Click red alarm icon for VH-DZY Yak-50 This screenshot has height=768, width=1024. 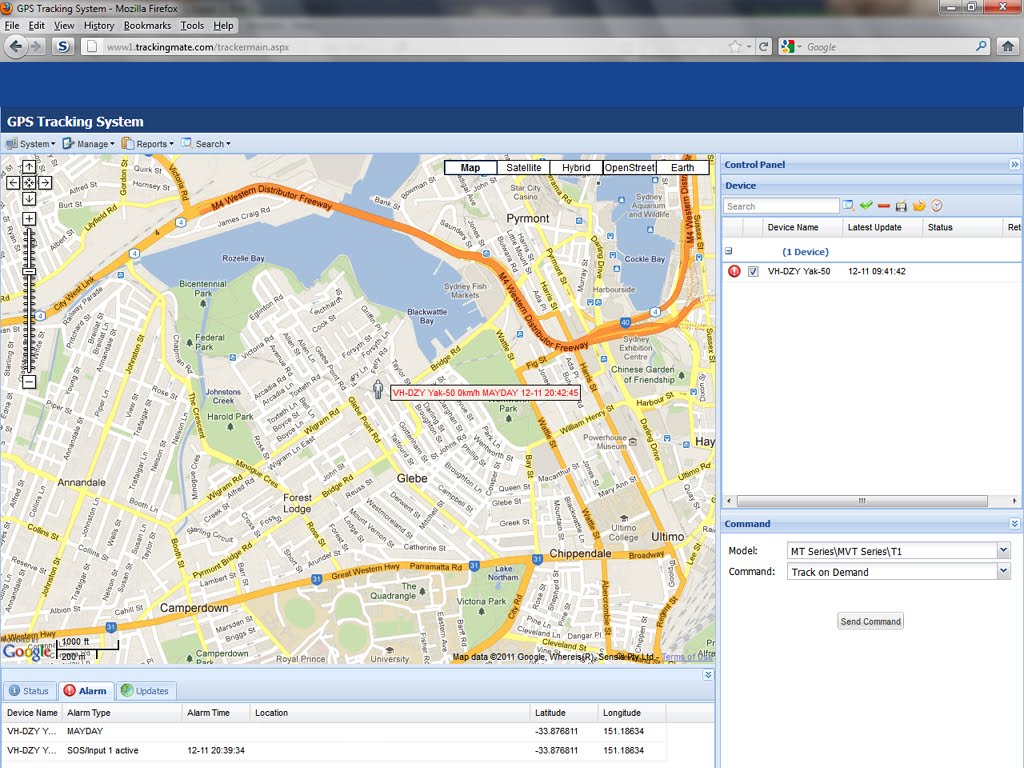pos(734,271)
